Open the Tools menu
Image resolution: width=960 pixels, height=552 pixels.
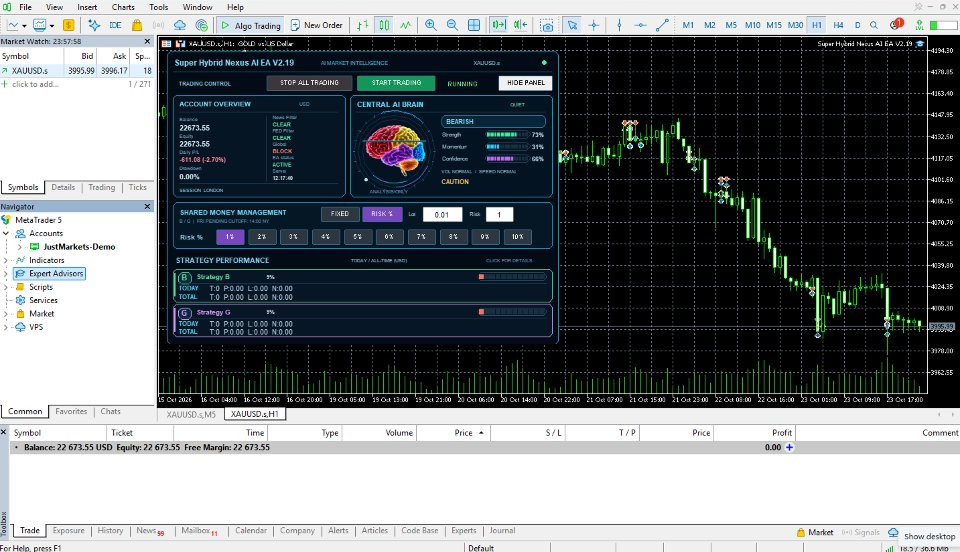point(159,7)
